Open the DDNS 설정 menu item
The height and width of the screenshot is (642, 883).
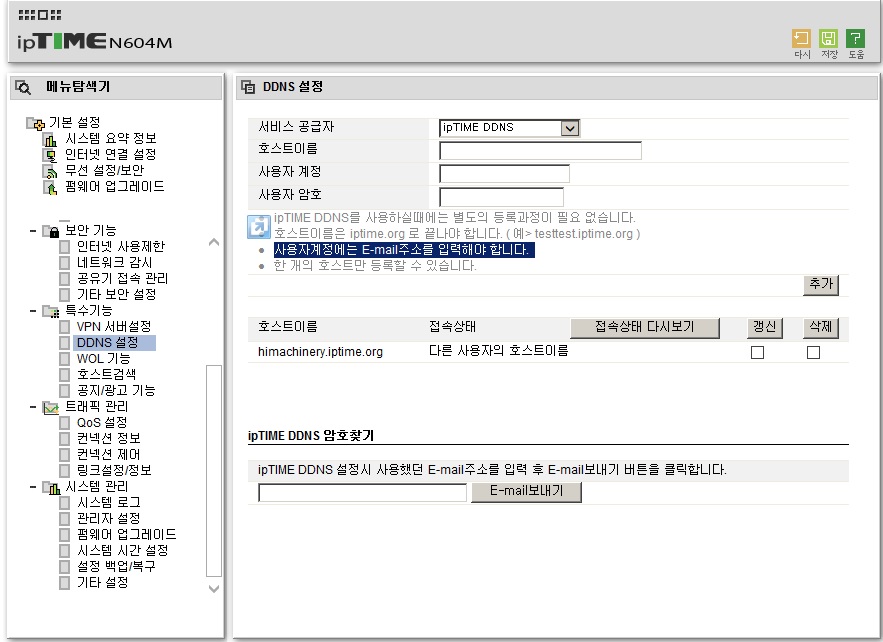pos(108,342)
